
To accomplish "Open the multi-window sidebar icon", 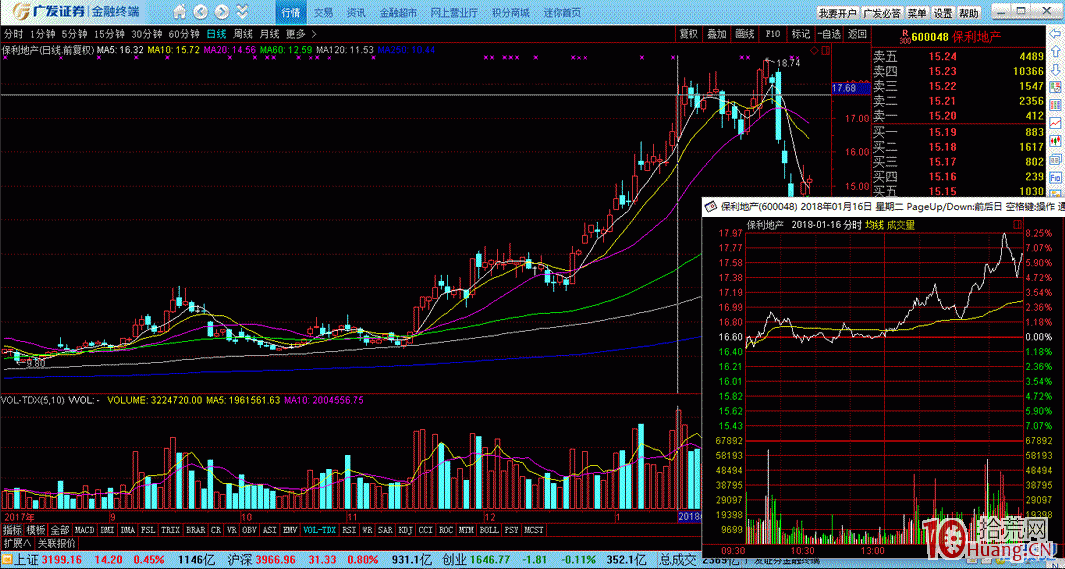I will (x=1055, y=161).
